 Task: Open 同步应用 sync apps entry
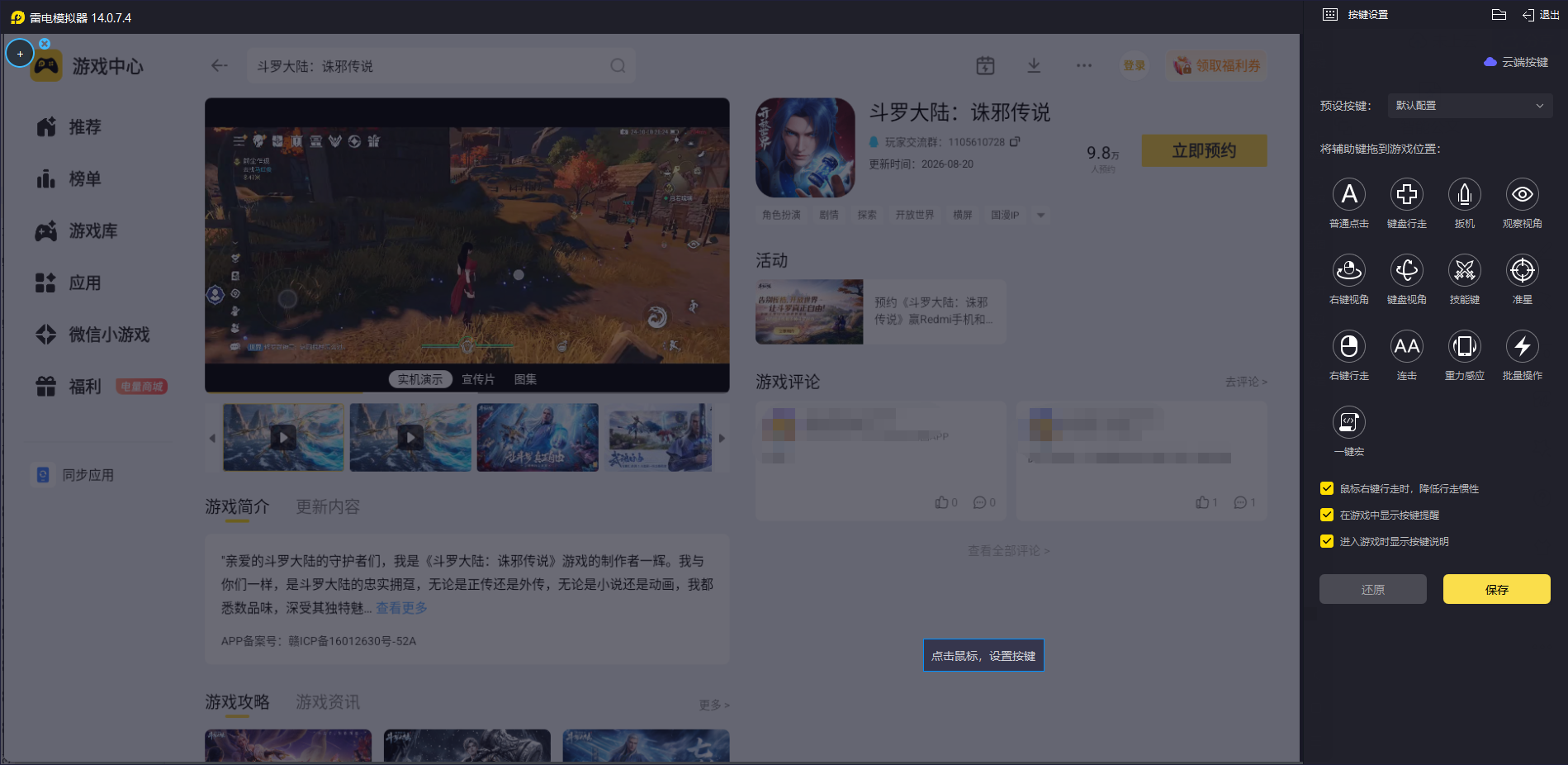point(74,475)
